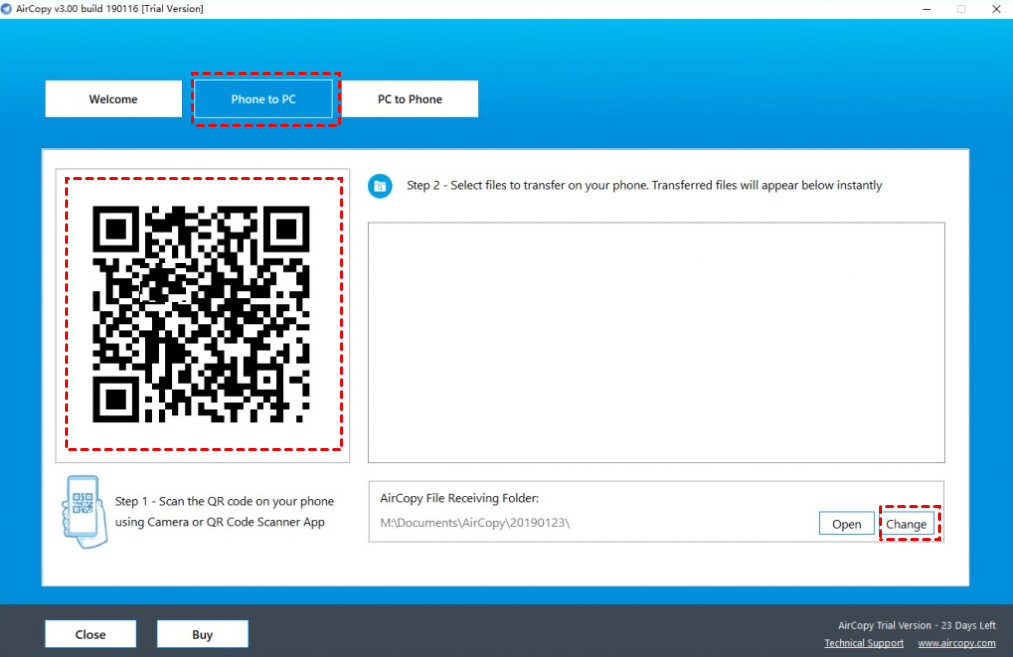Change the file receiving folder
Viewport: 1013px width, 657px height.
pos(906,524)
